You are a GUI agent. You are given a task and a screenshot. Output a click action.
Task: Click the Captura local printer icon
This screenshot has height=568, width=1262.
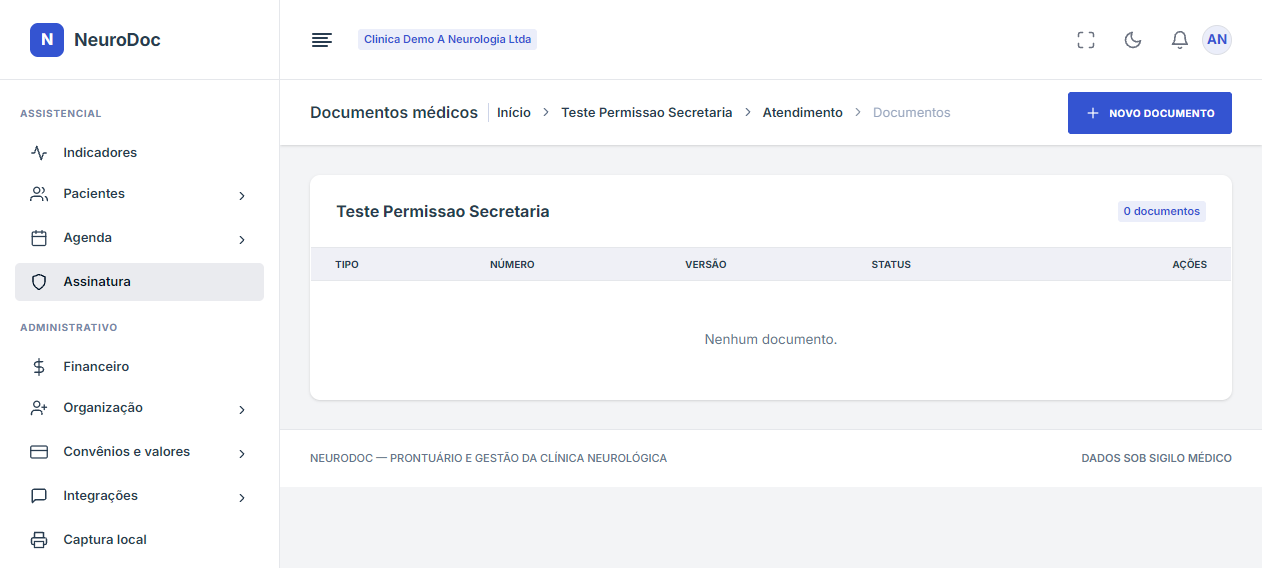[39, 540]
